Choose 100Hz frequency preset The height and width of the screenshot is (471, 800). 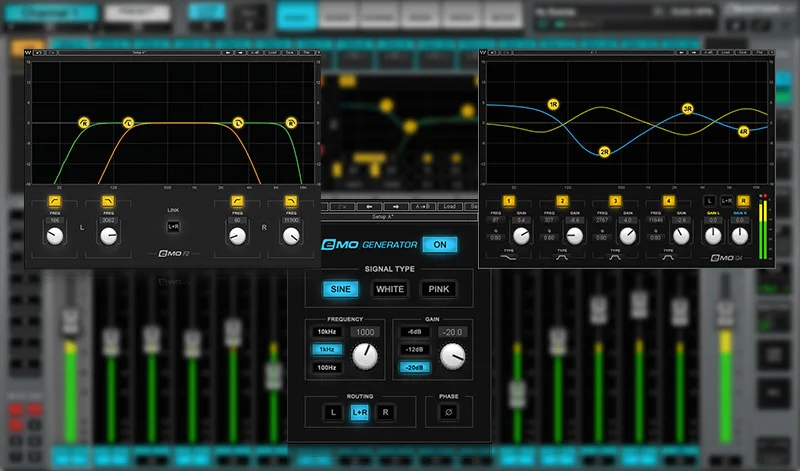point(327,367)
